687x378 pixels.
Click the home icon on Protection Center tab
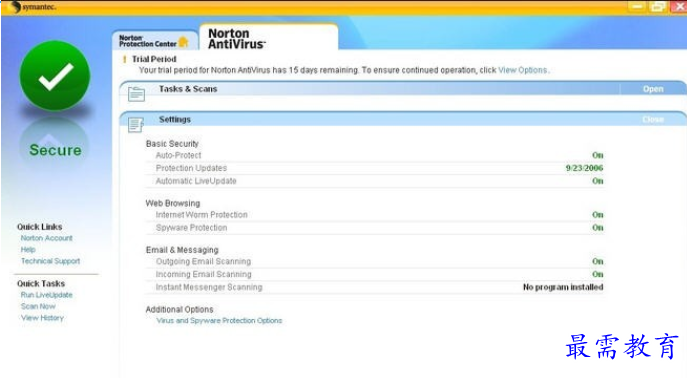(x=184, y=42)
